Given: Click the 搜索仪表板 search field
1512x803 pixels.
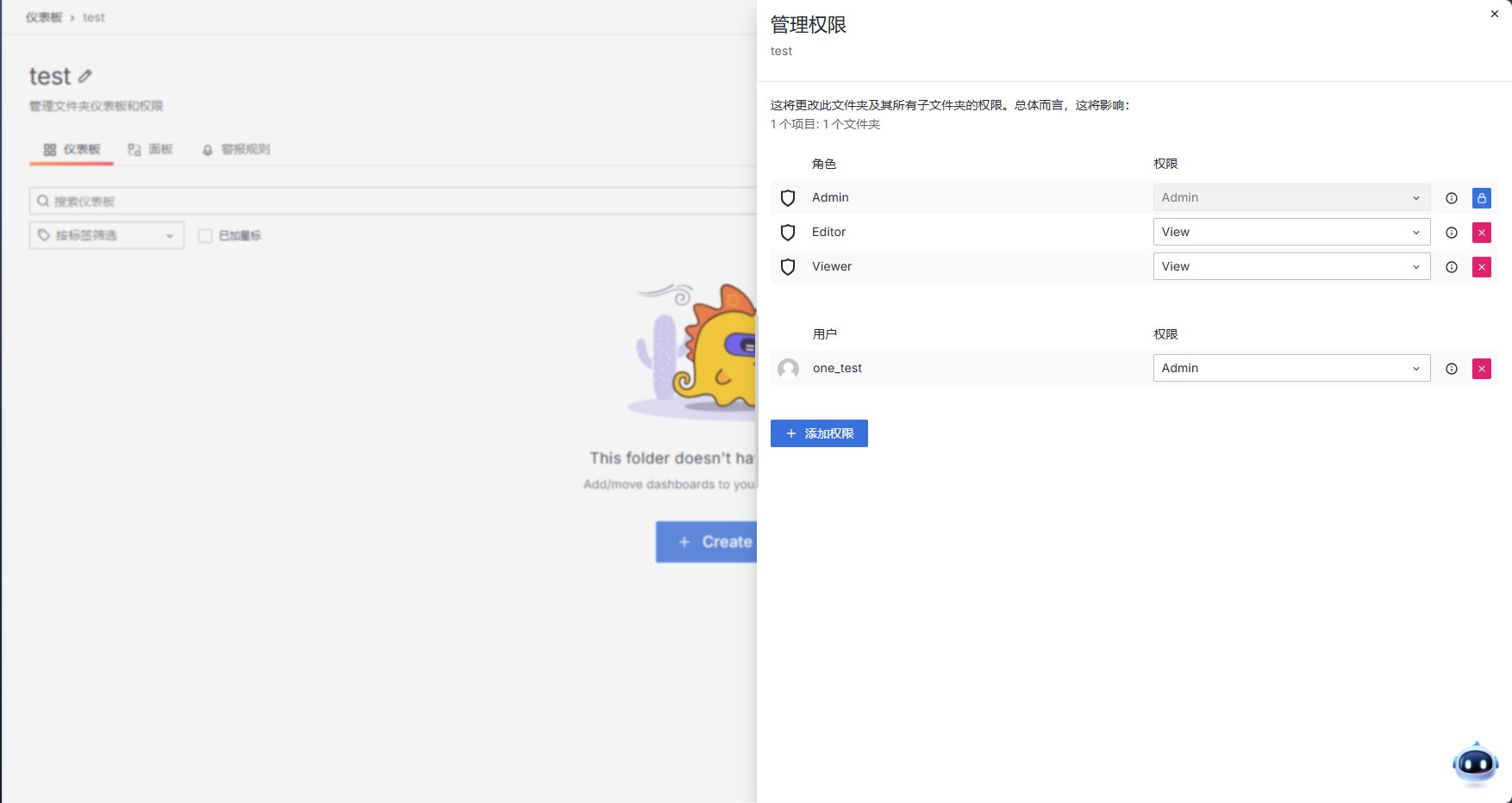Looking at the screenshot, I should pyautogui.click(x=388, y=201).
